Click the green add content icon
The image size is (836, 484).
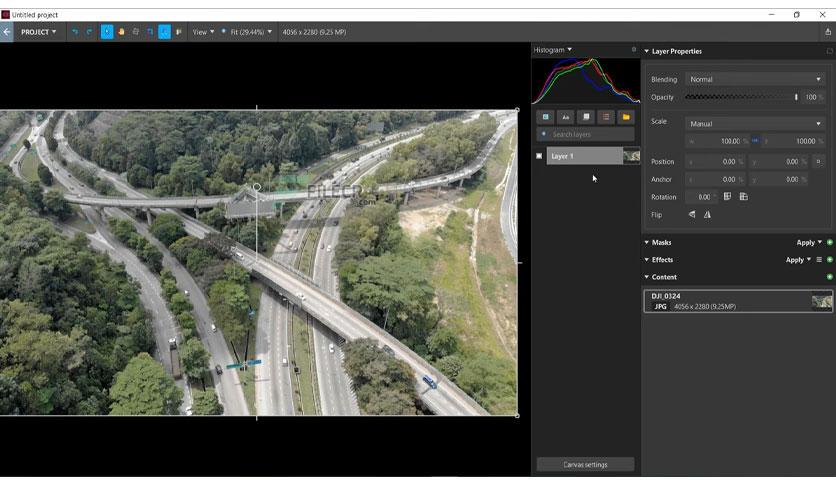pos(830,277)
